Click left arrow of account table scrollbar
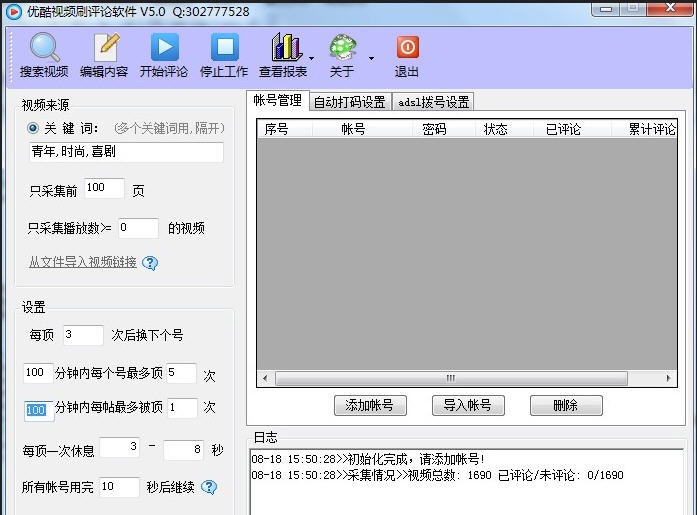This screenshot has height=515, width=697. (x=265, y=379)
